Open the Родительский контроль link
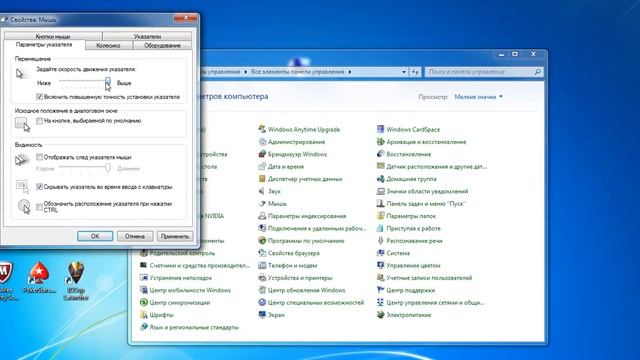This screenshot has height=360, width=640. click(182, 253)
